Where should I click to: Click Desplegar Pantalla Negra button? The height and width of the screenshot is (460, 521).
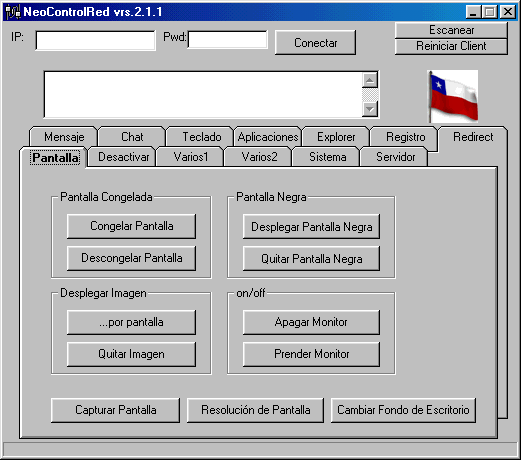(x=311, y=227)
